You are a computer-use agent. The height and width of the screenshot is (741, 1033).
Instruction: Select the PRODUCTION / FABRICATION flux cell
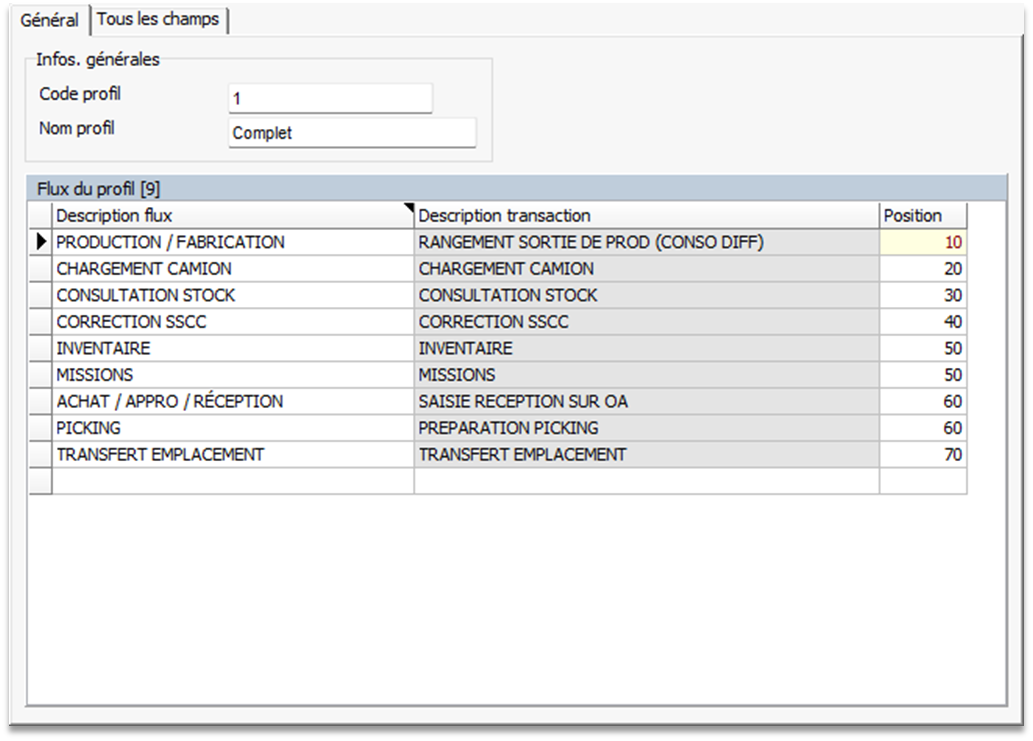click(232, 242)
